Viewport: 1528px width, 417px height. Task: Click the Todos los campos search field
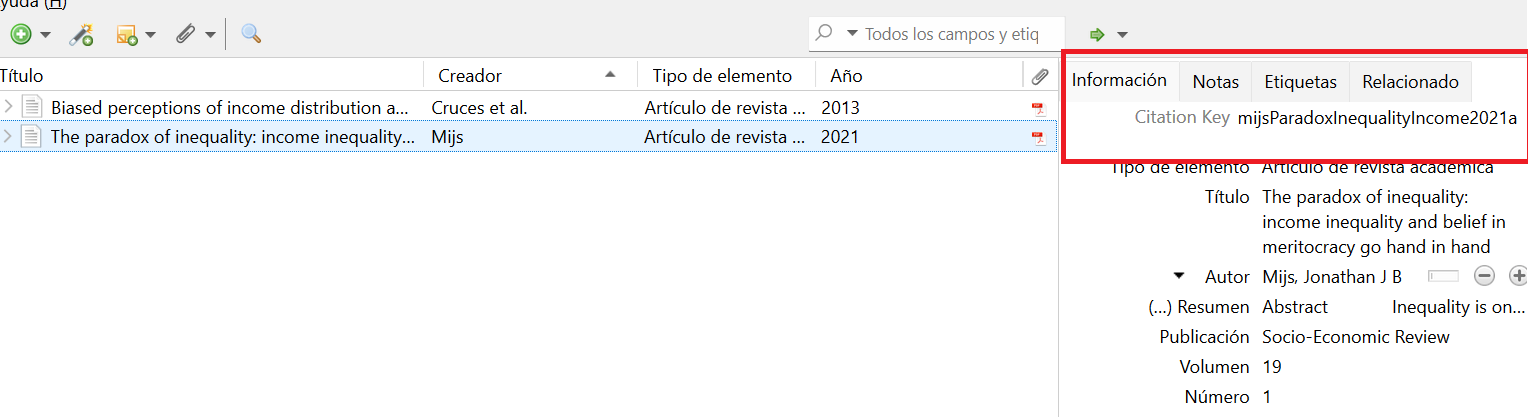coord(950,34)
